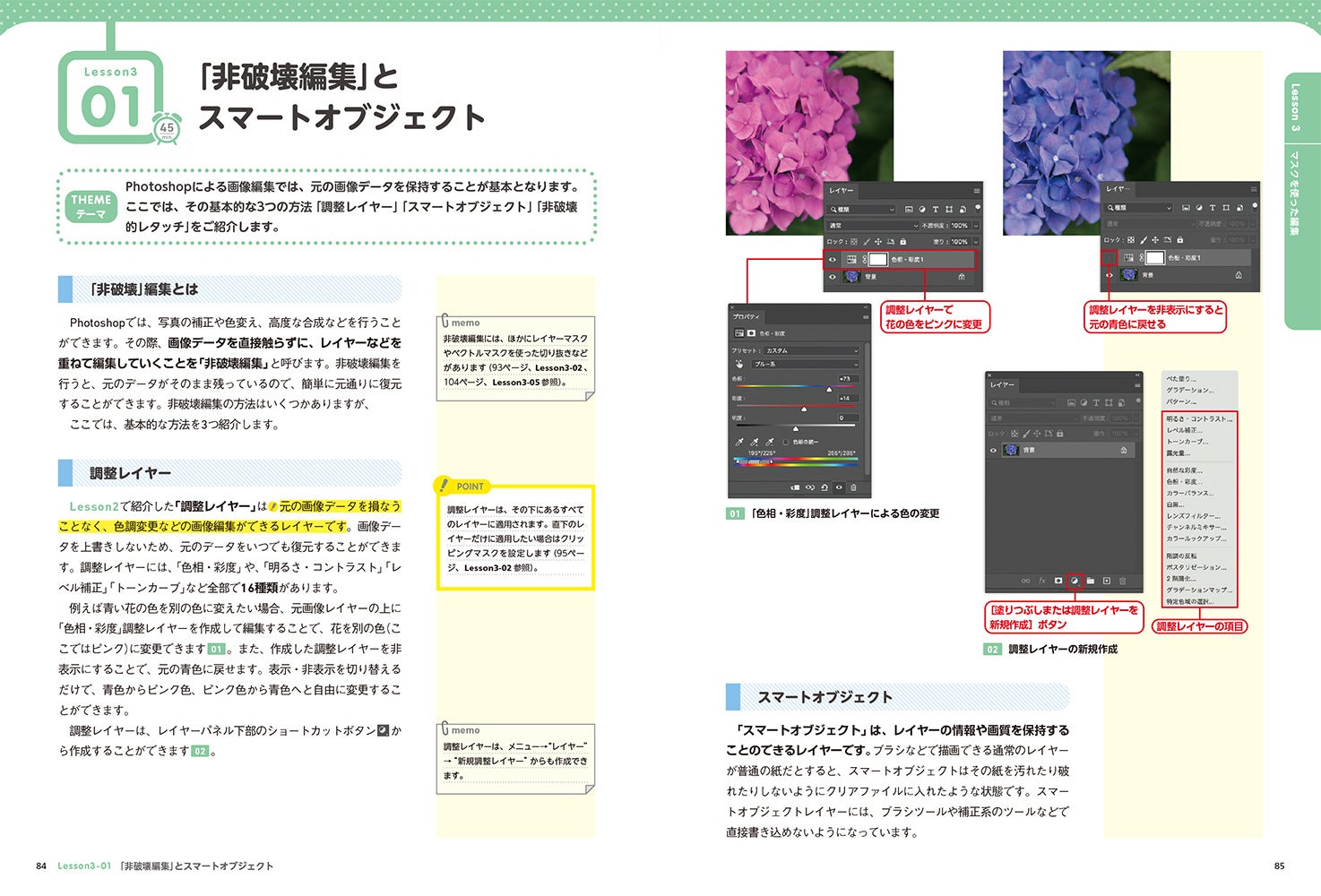Open the panel menu of pink flower's Layers panel

(x=976, y=191)
